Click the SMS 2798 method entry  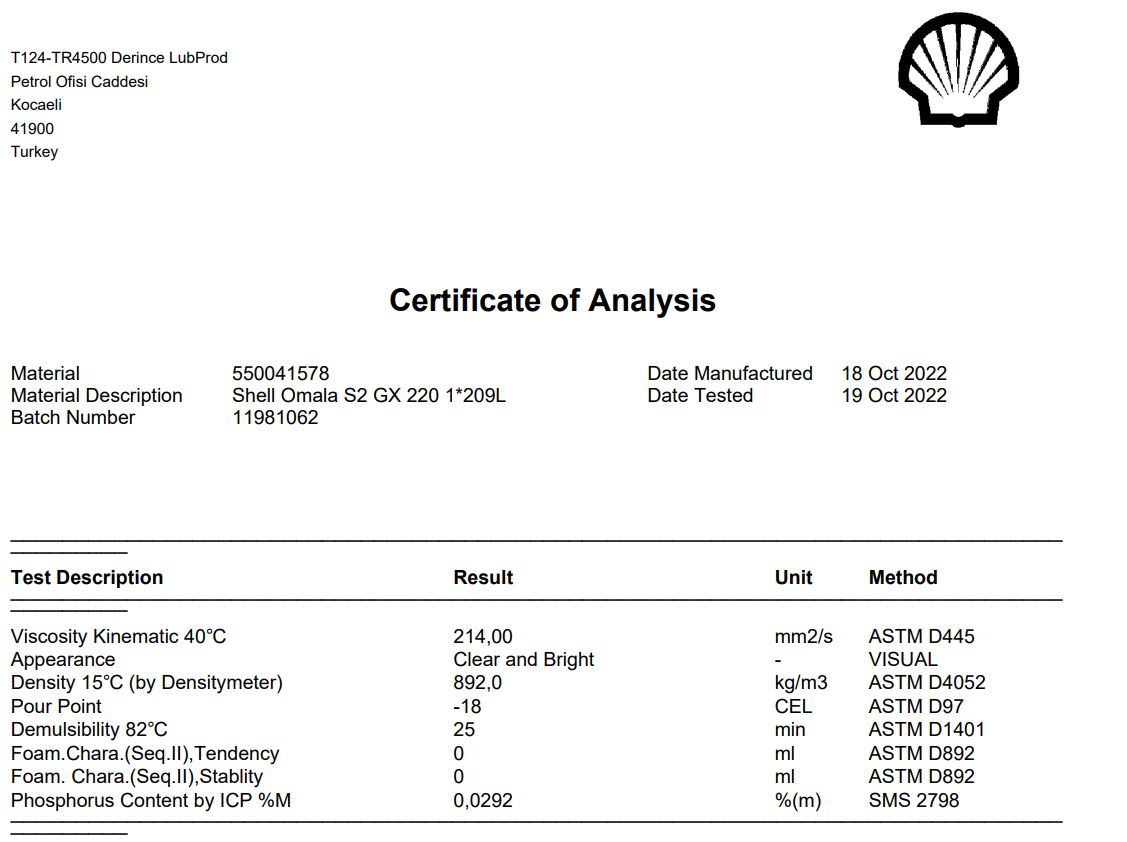(x=913, y=801)
